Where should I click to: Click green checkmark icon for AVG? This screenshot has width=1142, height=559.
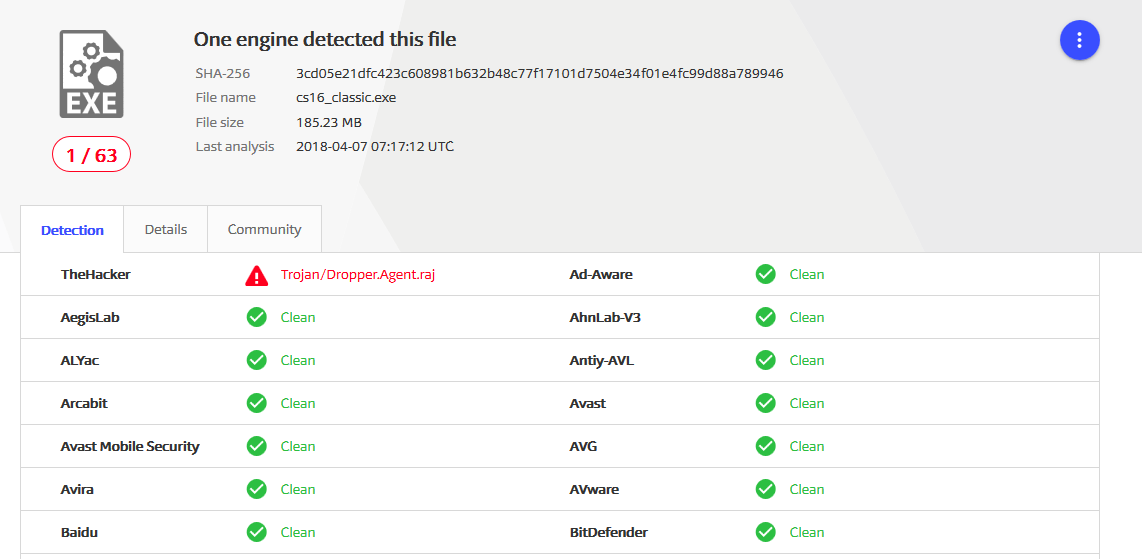[765, 446]
